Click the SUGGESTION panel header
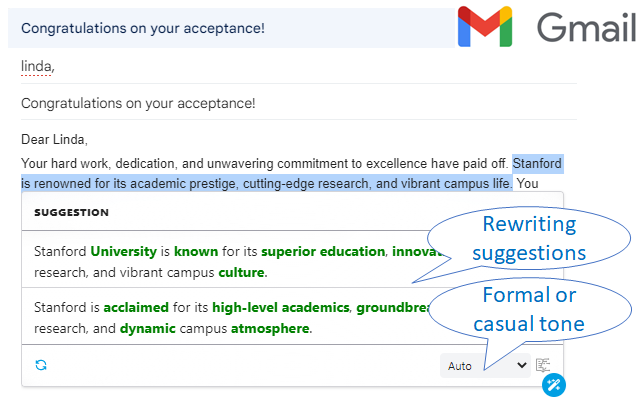The height and width of the screenshot is (400, 640). coord(71,213)
